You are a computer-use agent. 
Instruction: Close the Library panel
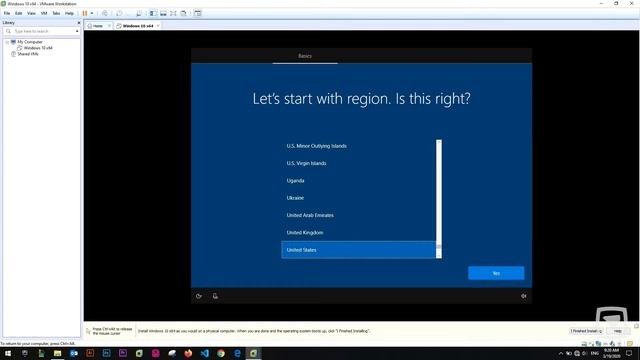pos(79,23)
